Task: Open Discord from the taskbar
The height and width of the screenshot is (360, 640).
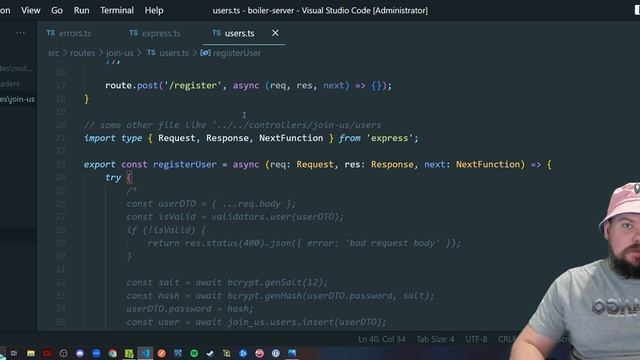Action: tap(80, 353)
